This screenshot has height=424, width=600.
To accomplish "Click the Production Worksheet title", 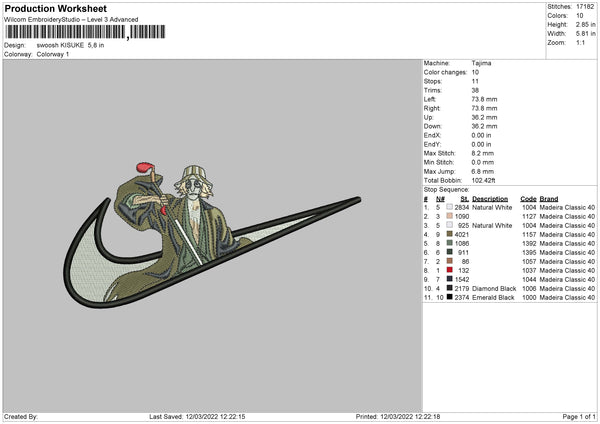I will click(55, 8).
